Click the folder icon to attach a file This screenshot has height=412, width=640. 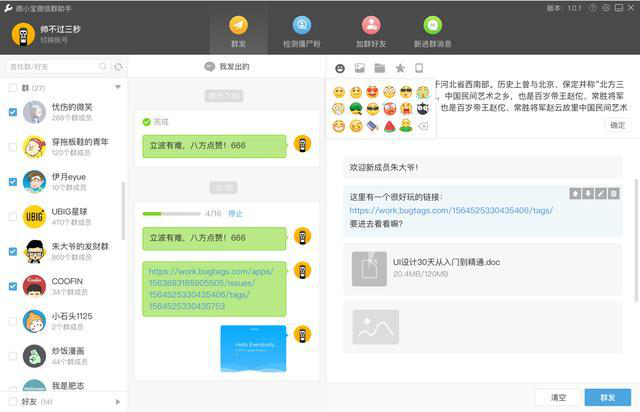point(379,68)
